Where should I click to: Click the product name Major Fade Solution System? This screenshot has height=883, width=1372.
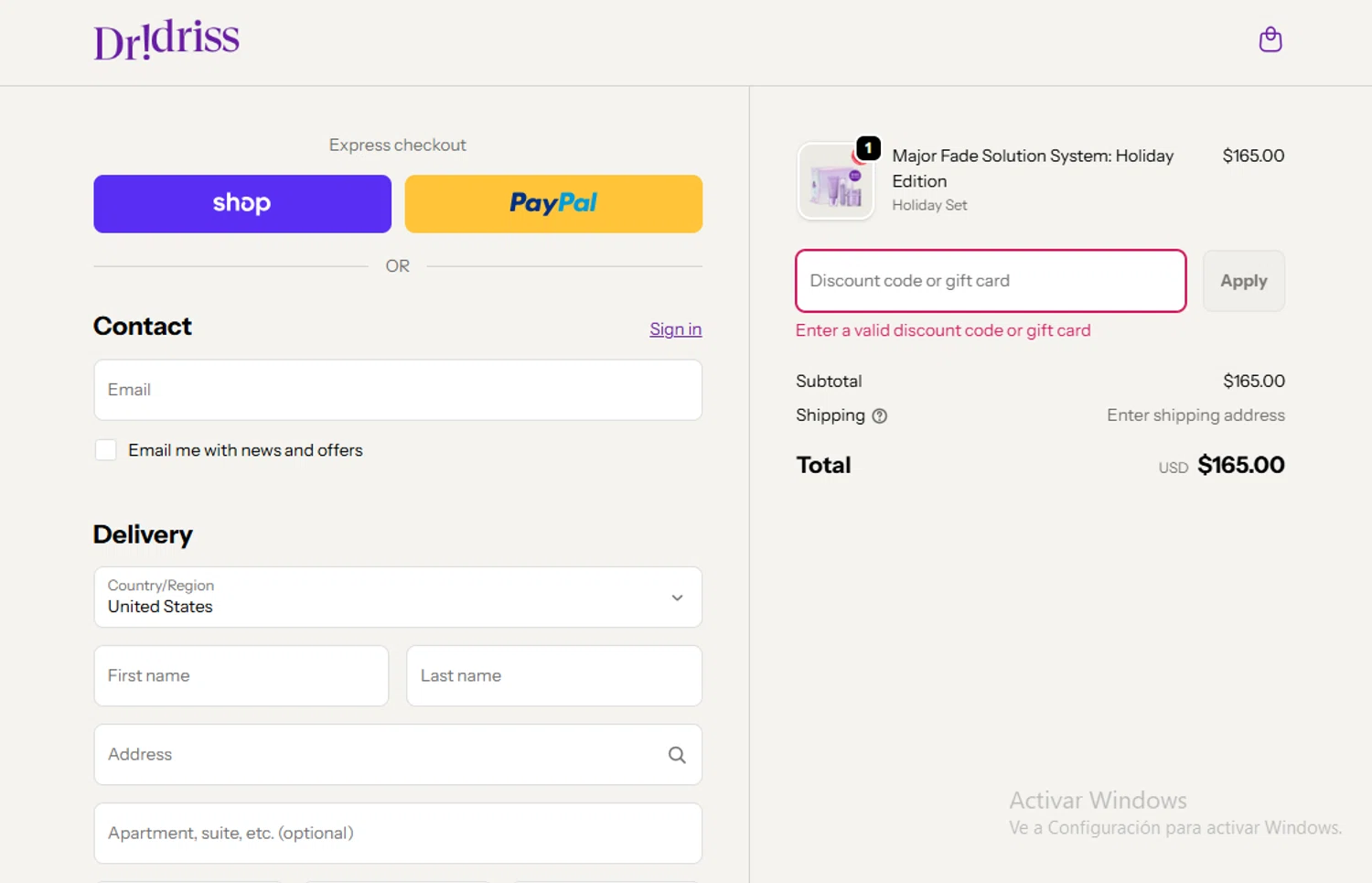pyautogui.click(x=1033, y=168)
